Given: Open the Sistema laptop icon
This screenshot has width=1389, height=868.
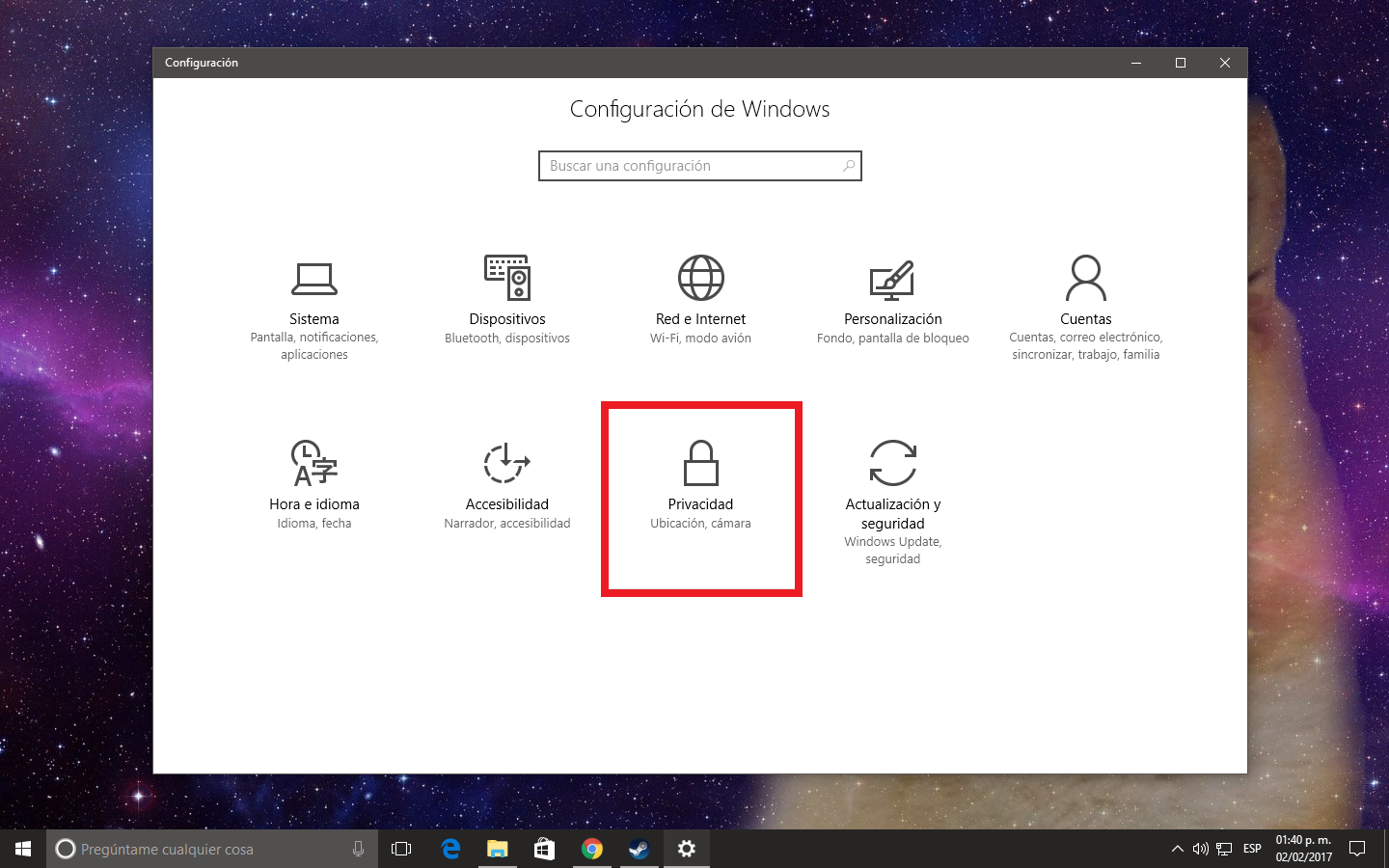Looking at the screenshot, I should [x=314, y=279].
